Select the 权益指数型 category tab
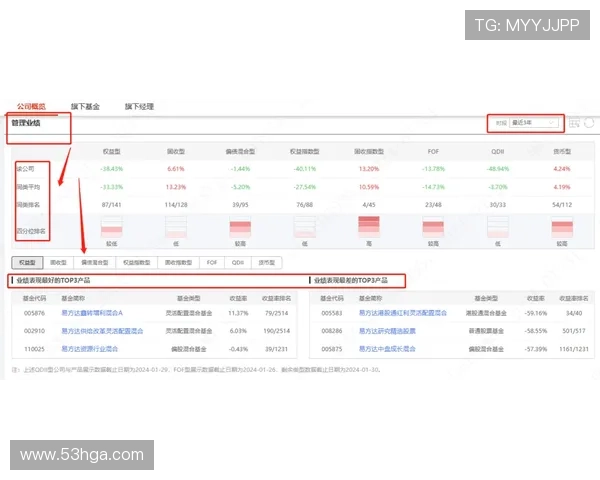The height and width of the screenshot is (480, 600). 137,263
